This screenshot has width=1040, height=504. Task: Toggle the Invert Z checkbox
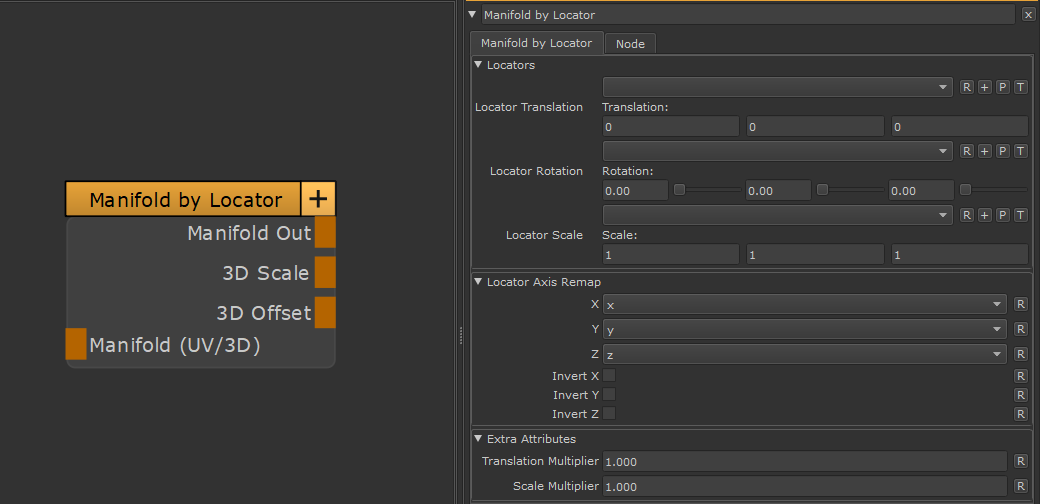click(x=609, y=414)
